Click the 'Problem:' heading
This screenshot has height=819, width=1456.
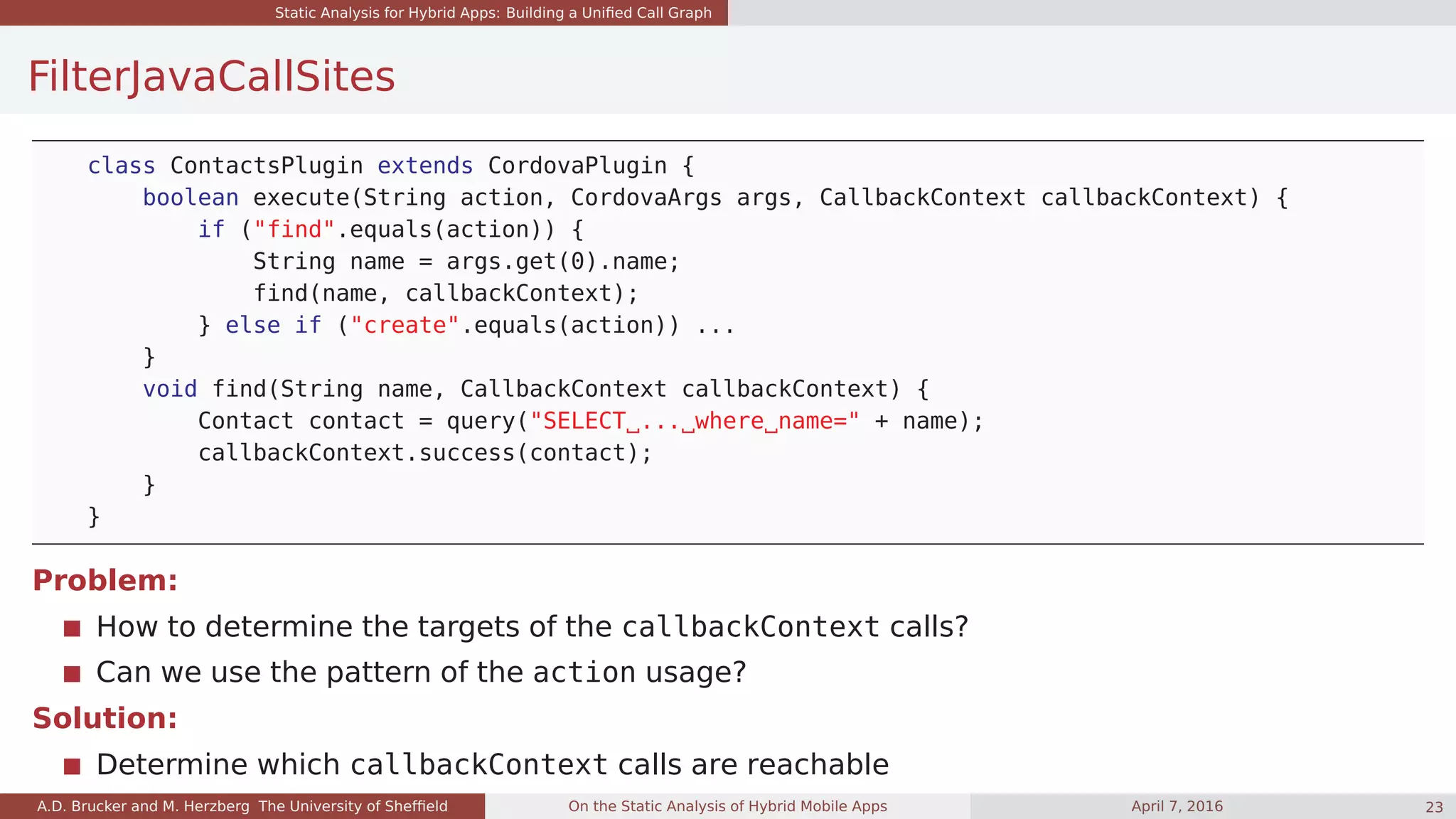(105, 580)
